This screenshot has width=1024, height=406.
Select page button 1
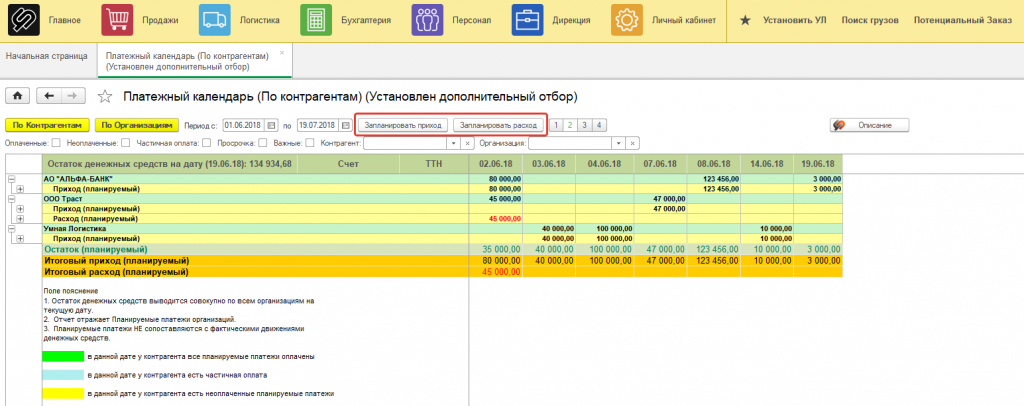pos(556,125)
